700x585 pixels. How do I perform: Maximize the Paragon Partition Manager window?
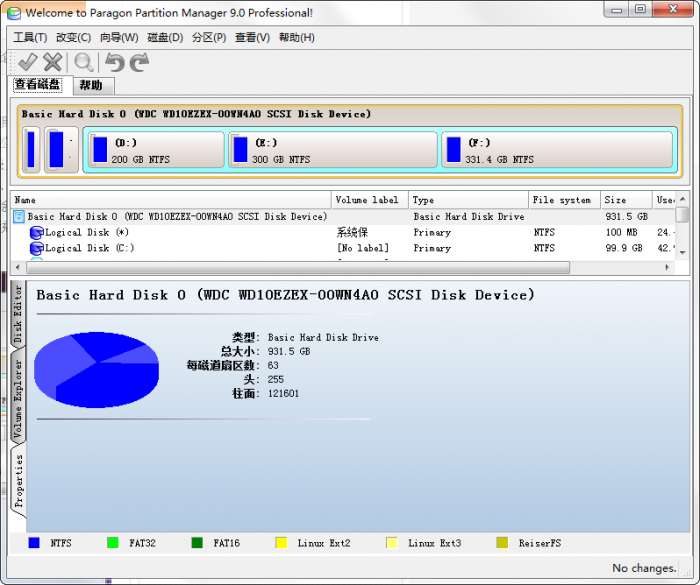[x=640, y=9]
